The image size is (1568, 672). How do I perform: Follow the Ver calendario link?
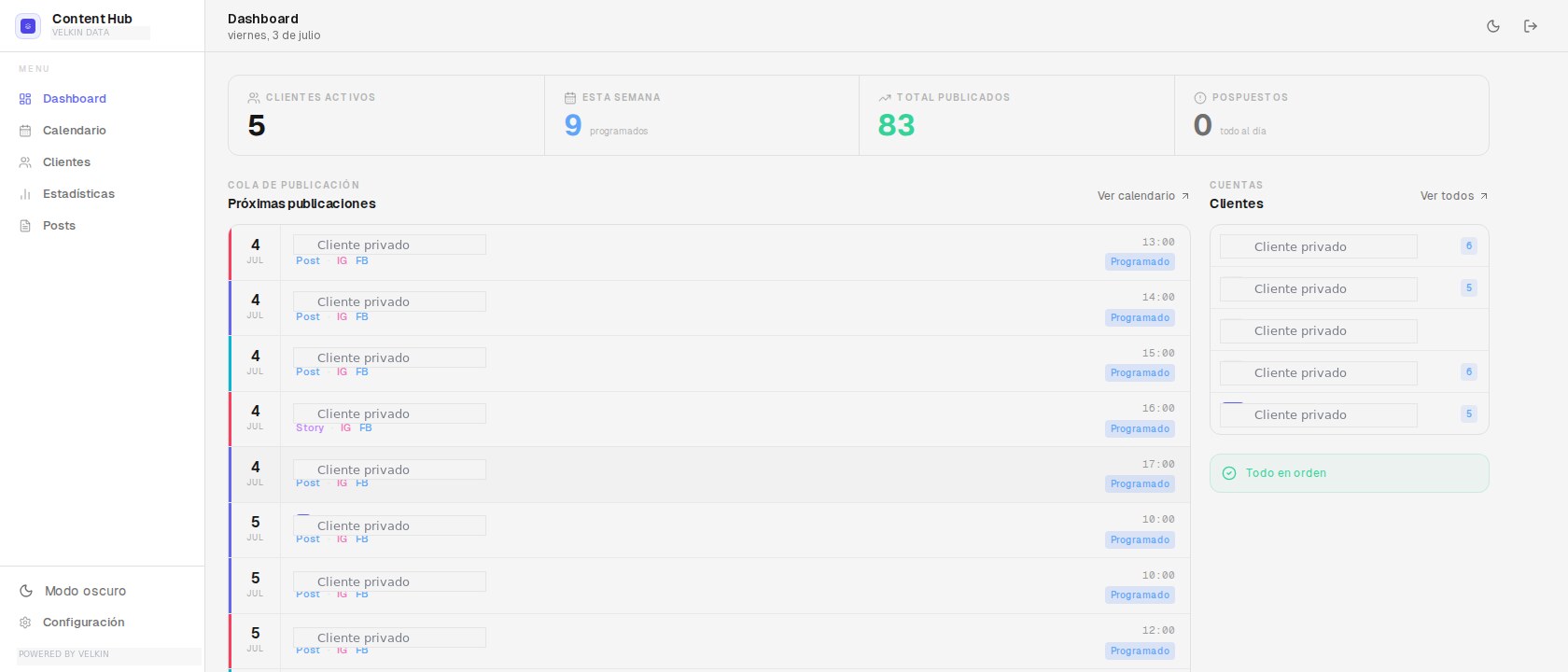tap(1143, 196)
